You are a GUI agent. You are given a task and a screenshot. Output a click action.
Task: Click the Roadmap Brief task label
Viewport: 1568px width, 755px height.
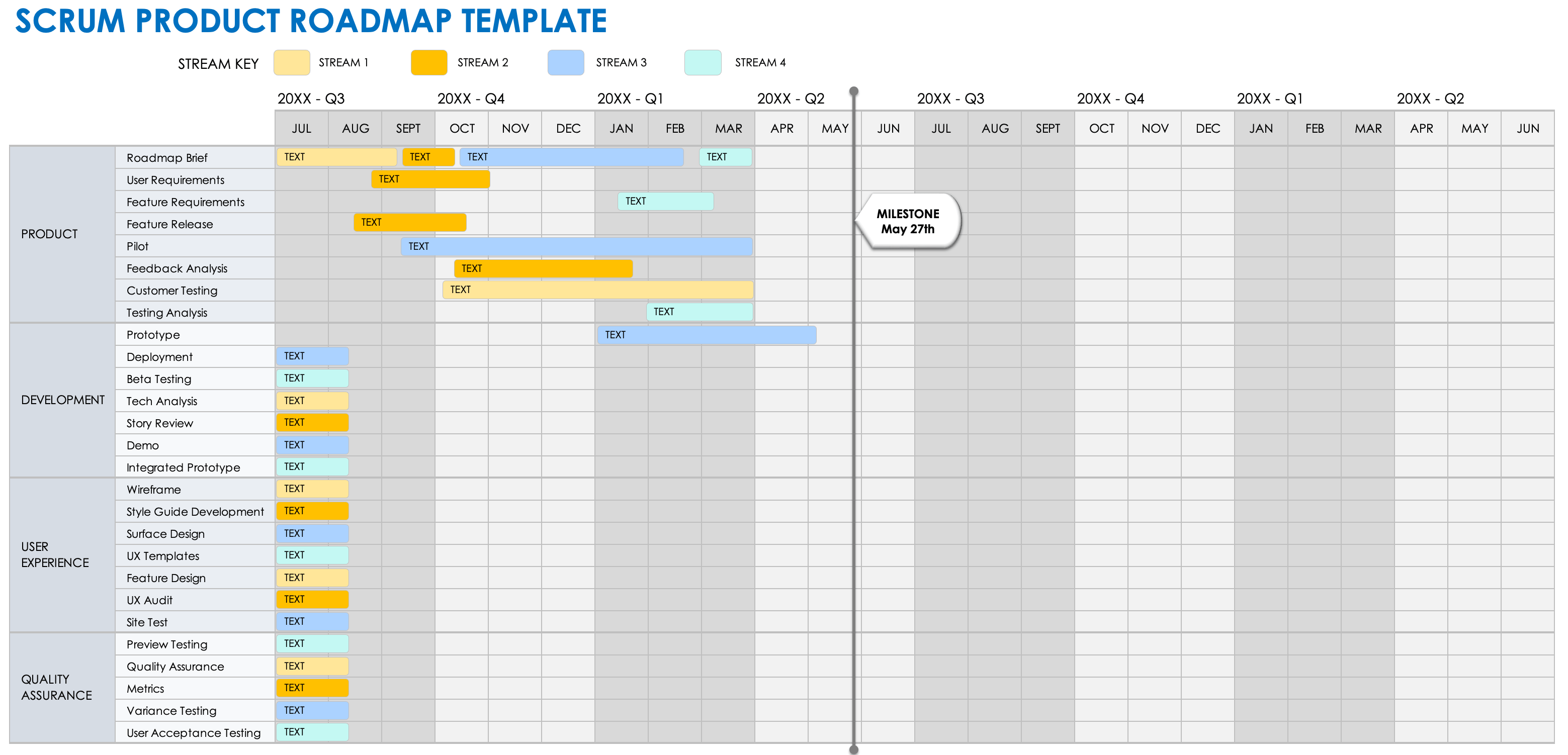[167, 158]
